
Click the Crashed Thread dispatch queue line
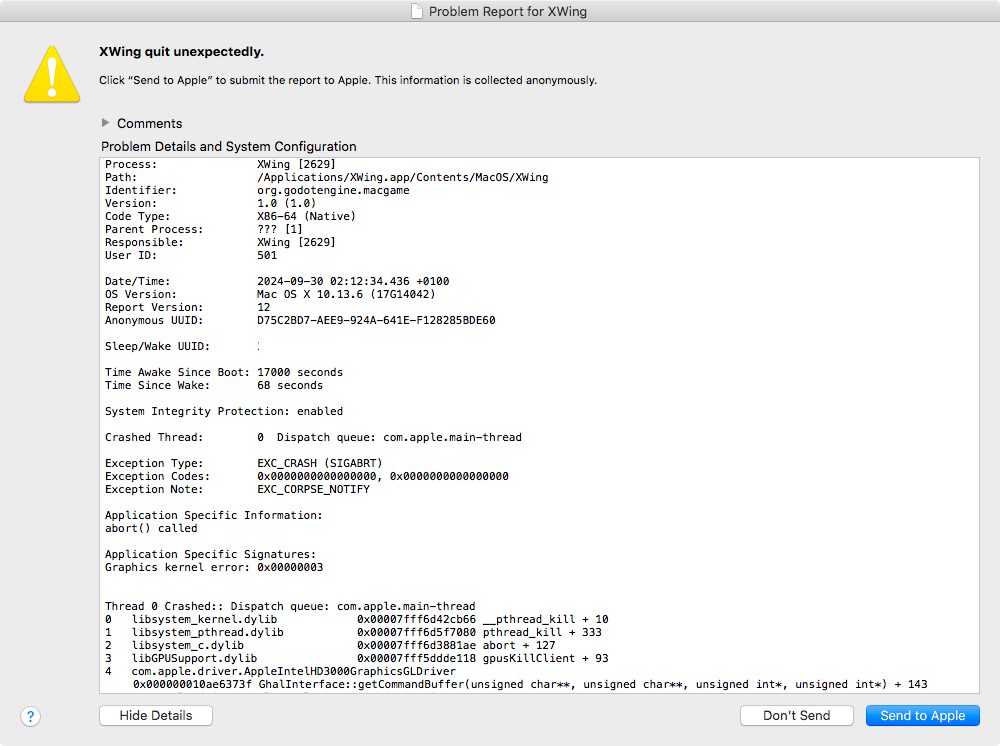tap(313, 437)
